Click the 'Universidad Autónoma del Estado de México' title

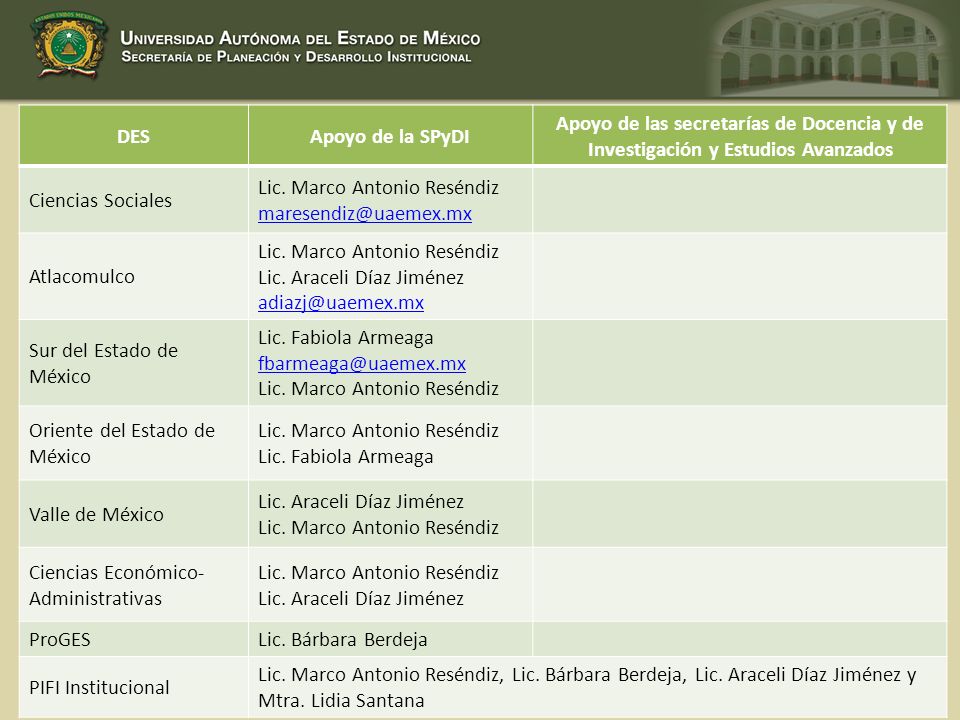[300, 38]
